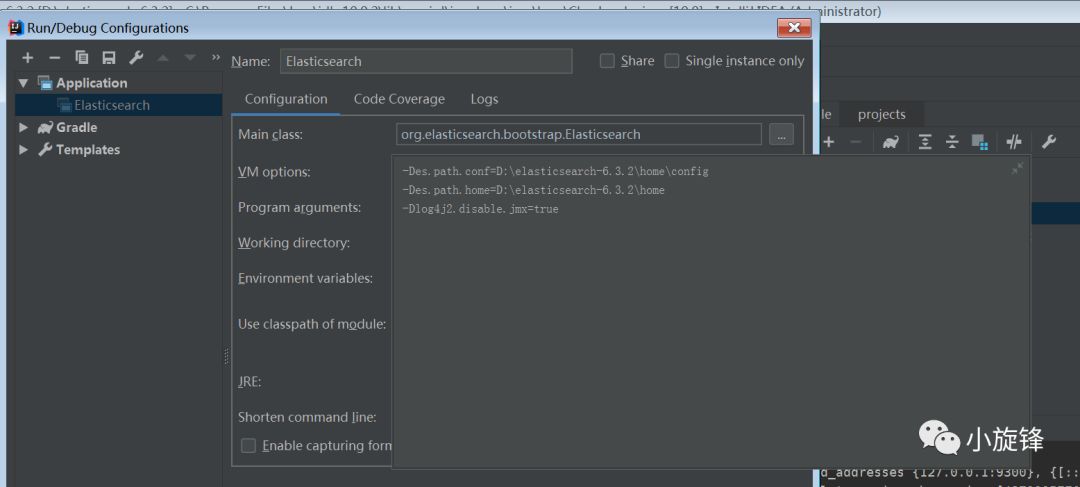Select the Templates node label in the tree
This screenshot has width=1080, height=487.
coord(87,149)
